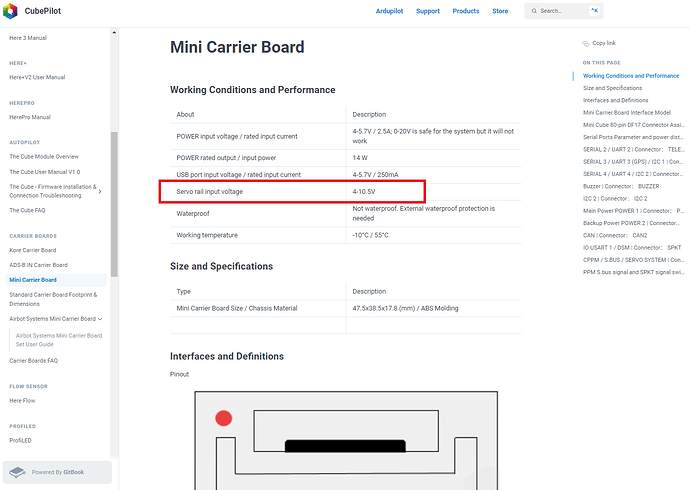
Task: Click the Mini Carrier Board page heading
Action: 237,47
